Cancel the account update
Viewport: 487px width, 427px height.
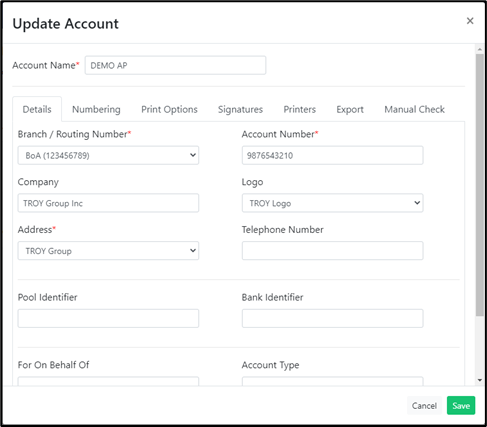[x=424, y=405]
